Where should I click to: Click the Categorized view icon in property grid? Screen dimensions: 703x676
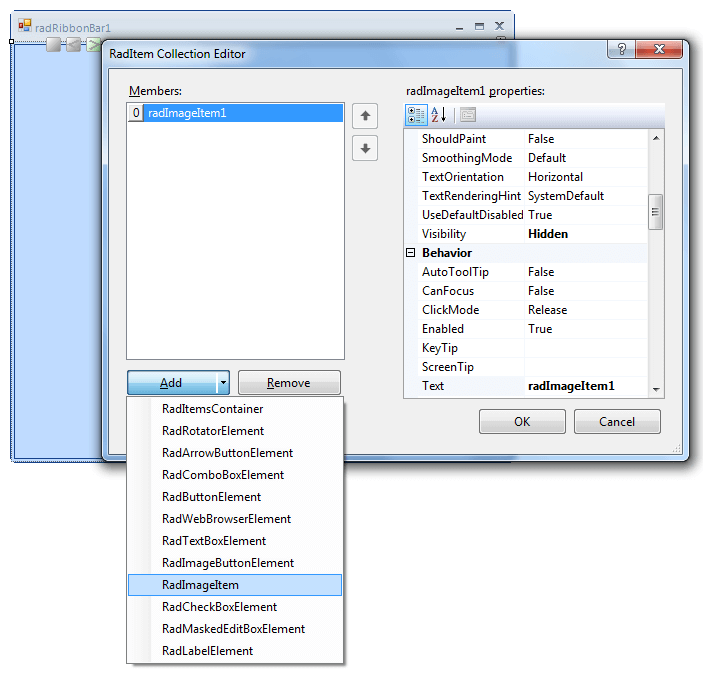pos(416,115)
